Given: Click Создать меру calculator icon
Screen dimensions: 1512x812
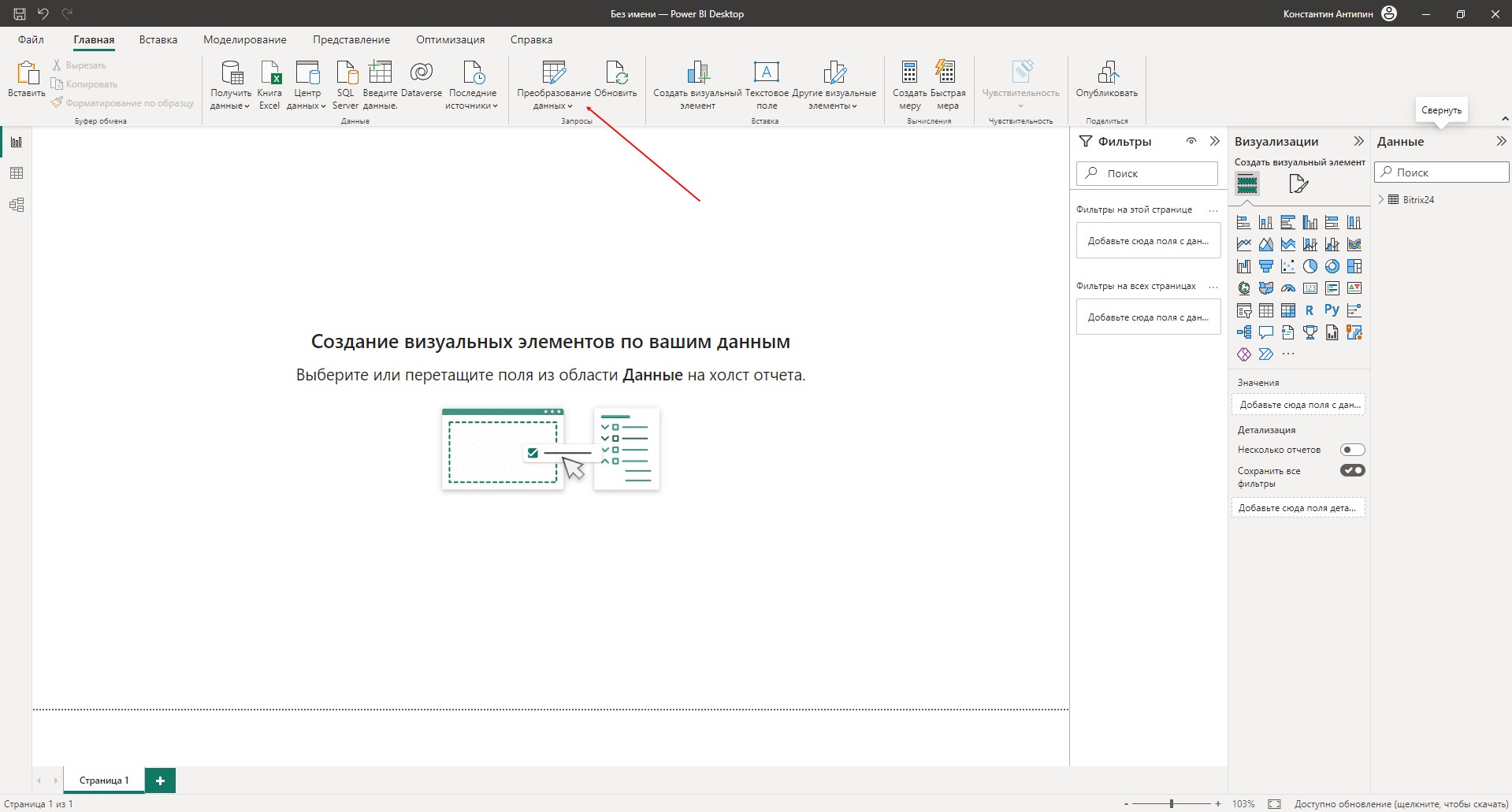Looking at the screenshot, I should pos(909,72).
